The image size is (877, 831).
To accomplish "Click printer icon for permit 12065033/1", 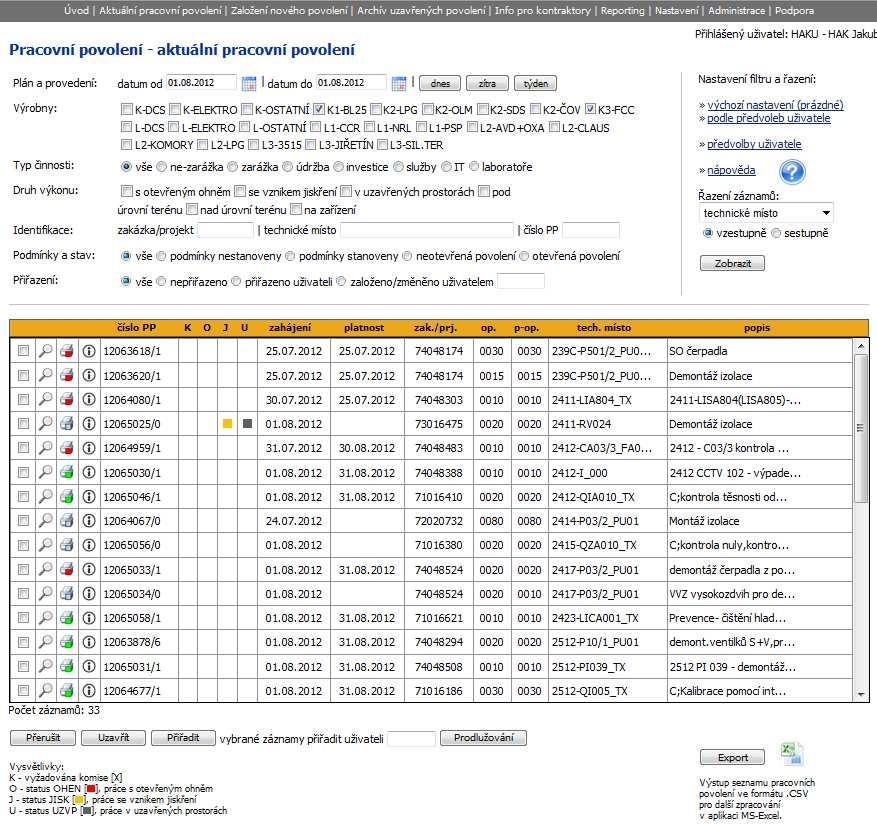I will (67, 569).
